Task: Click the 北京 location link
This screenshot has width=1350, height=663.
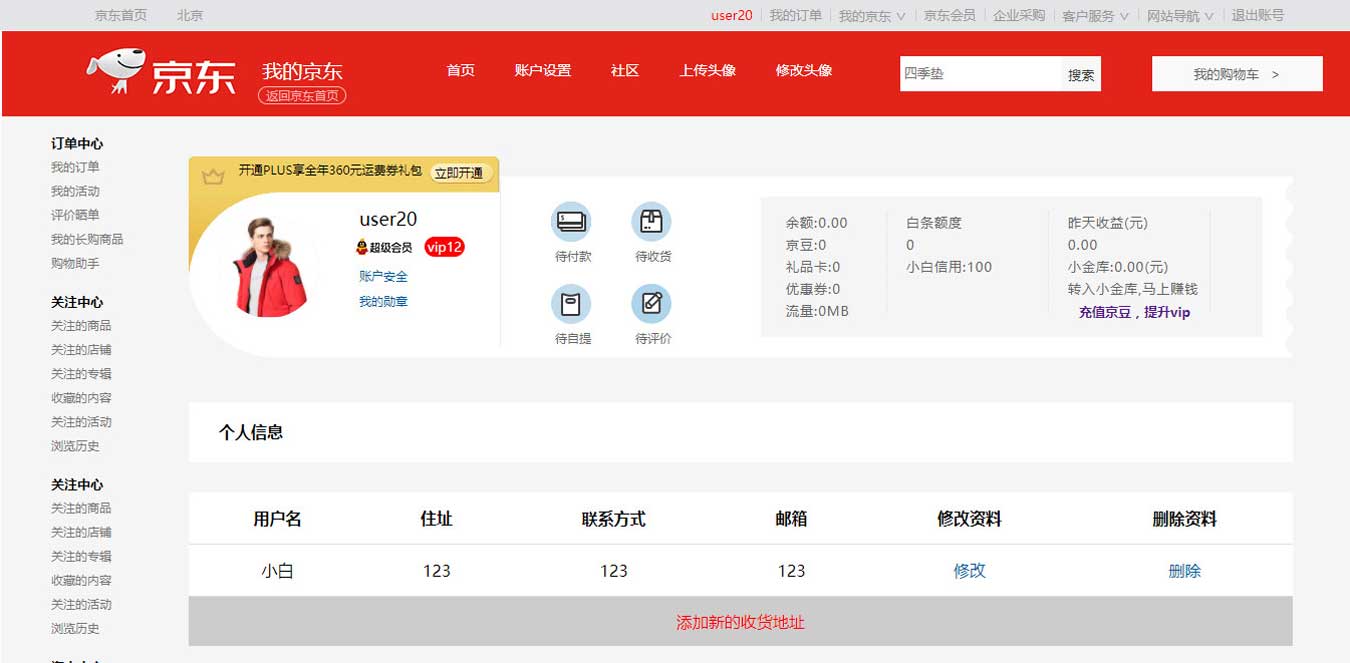Action: tap(190, 16)
